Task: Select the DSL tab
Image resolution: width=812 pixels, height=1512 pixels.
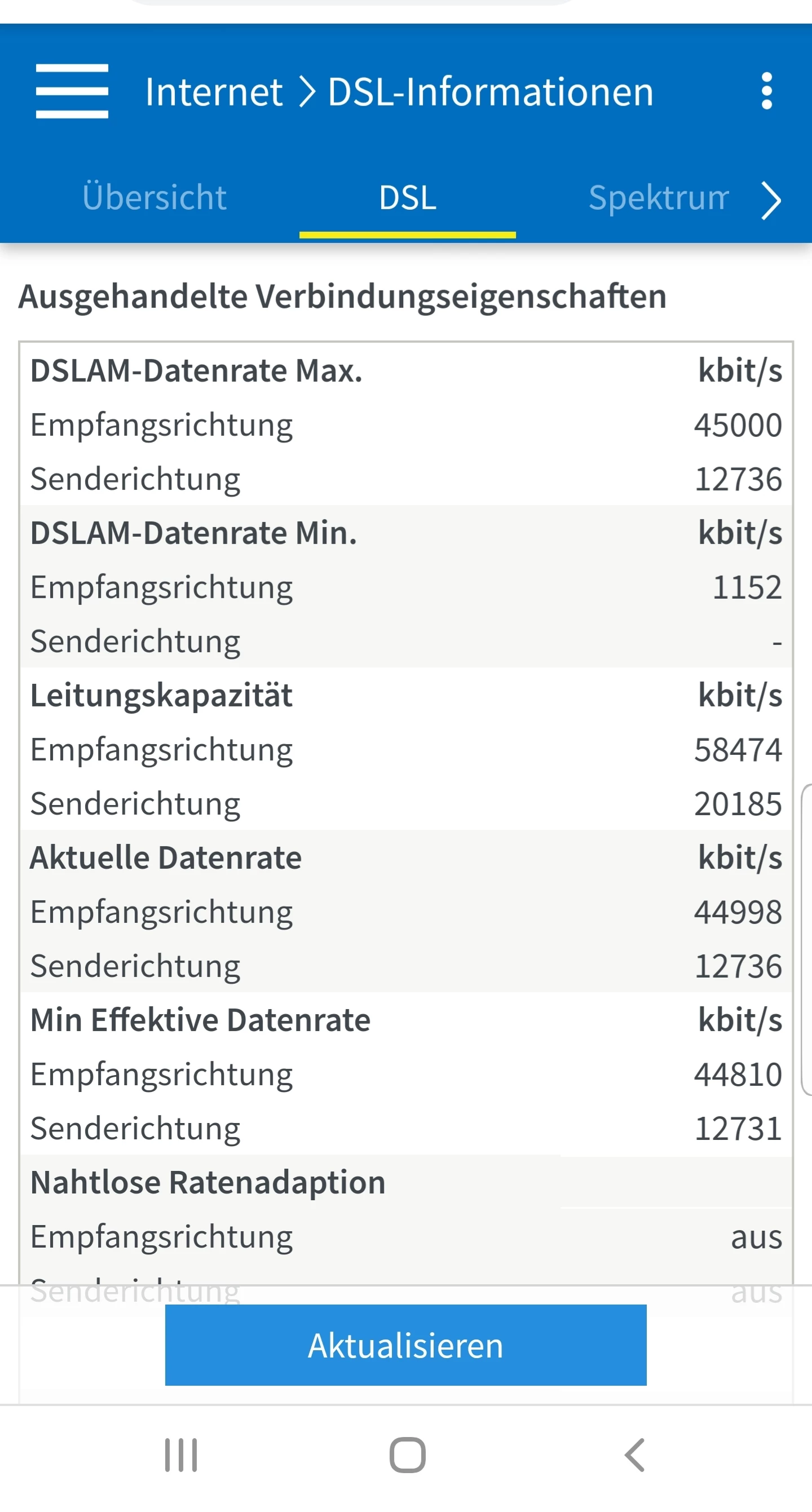Action: [x=408, y=198]
